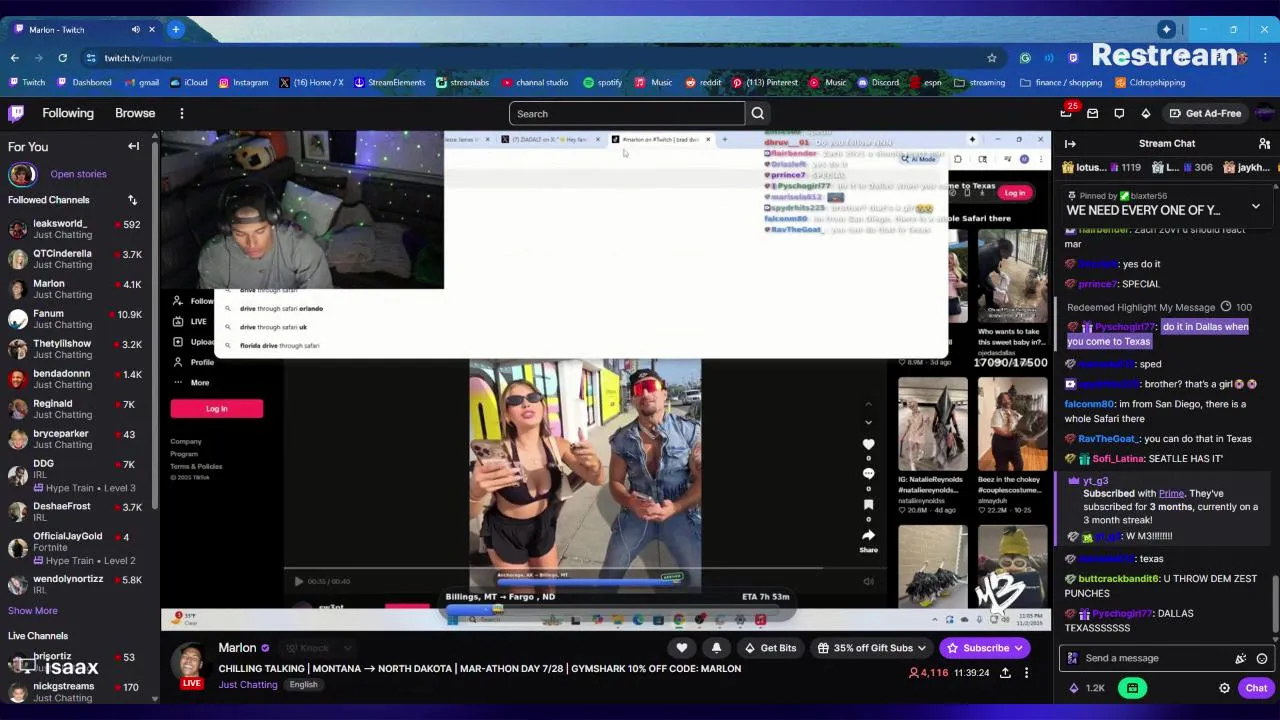The height and width of the screenshot is (720, 1280).
Task: Open Thetylilshow channel in sidebar
Action: pyautogui.click(x=78, y=349)
